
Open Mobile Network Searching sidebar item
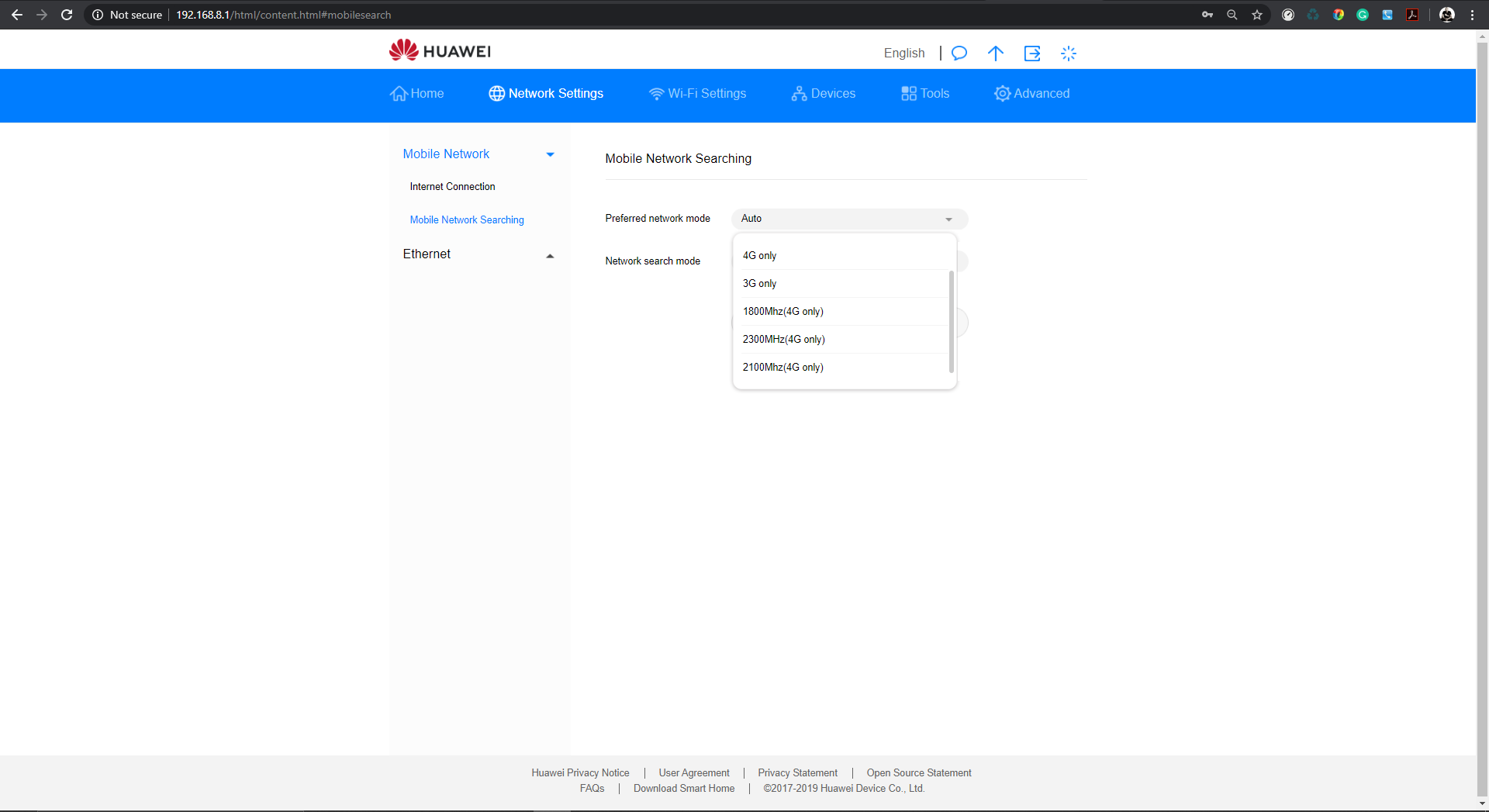click(x=467, y=220)
